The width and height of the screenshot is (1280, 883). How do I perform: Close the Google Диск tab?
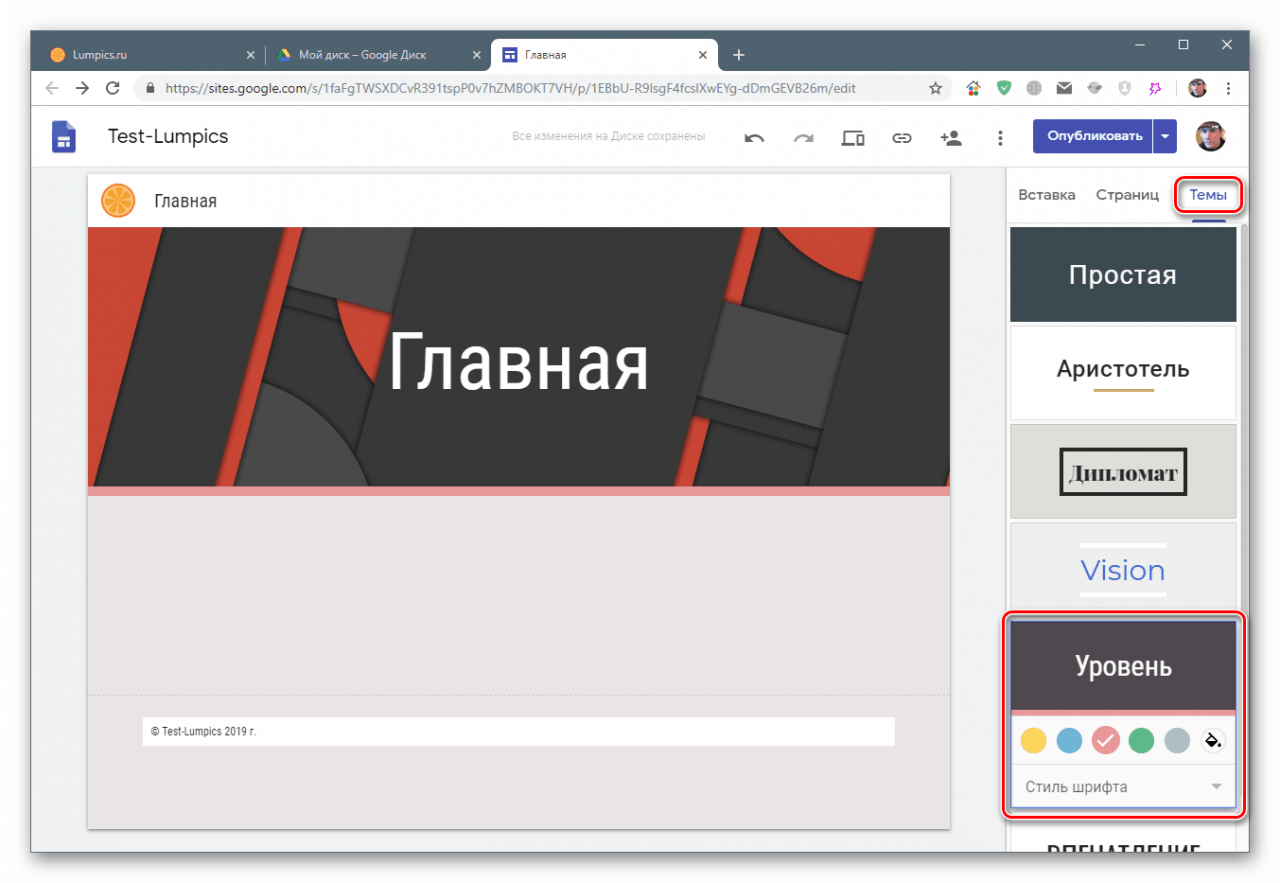coord(477,55)
